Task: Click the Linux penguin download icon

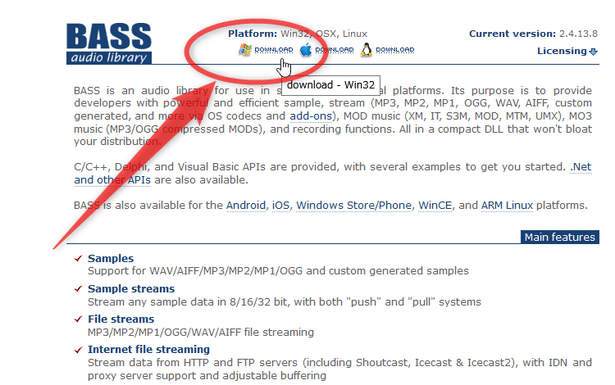Action: point(366,50)
